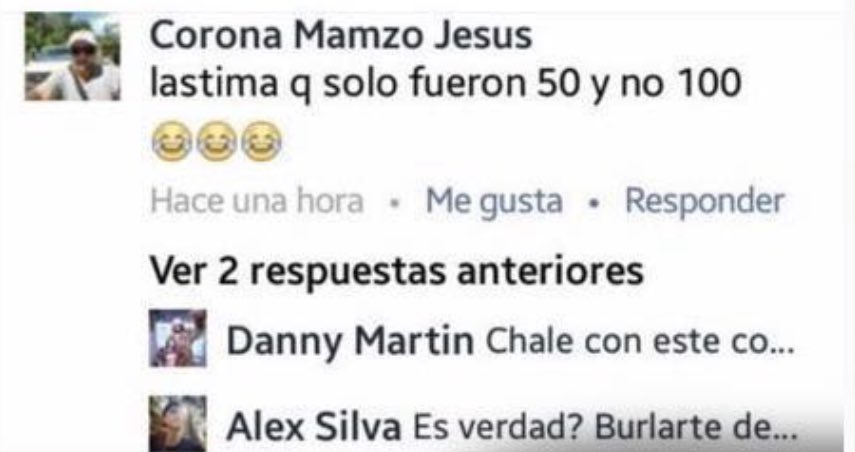Reply using the "Responder" link
The height and width of the screenshot is (452, 855).
pyautogui.click(x=705, y=201)
